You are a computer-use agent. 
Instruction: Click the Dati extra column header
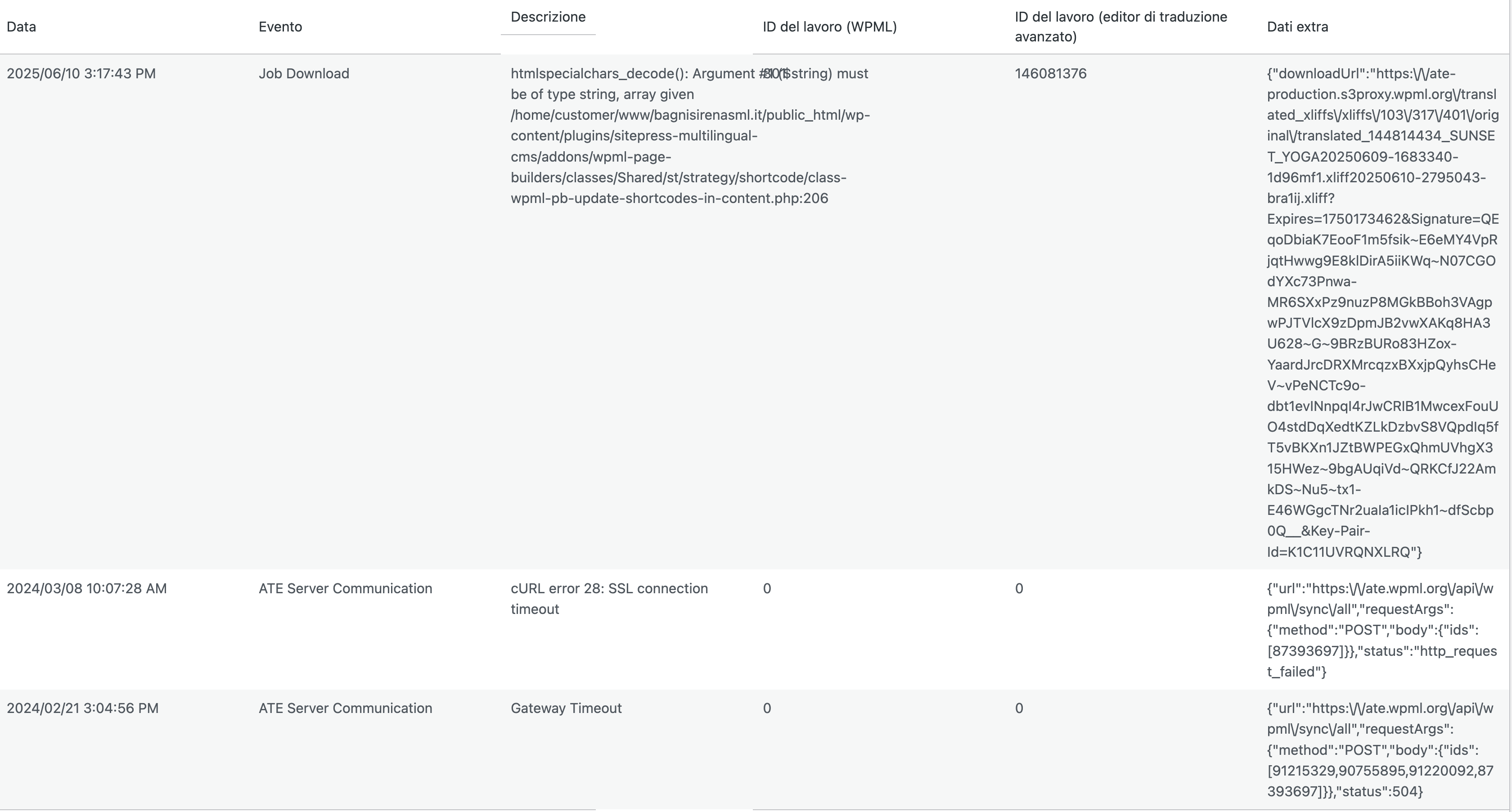click(1297, 27)
